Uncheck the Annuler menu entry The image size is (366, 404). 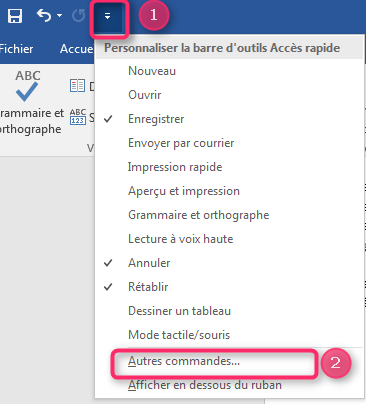click(x=229, y=263)
